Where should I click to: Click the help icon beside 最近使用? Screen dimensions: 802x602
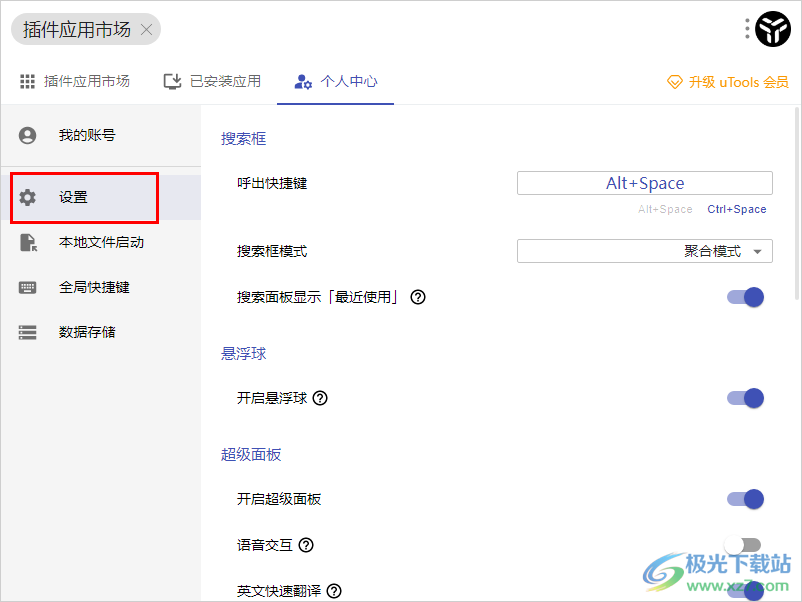418,297
